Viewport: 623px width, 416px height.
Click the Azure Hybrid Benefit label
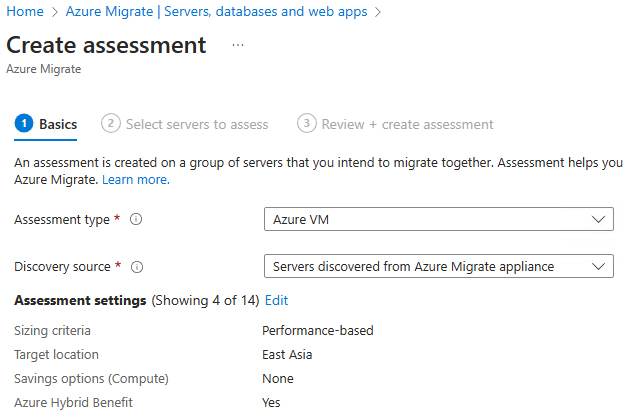(74, 402)
